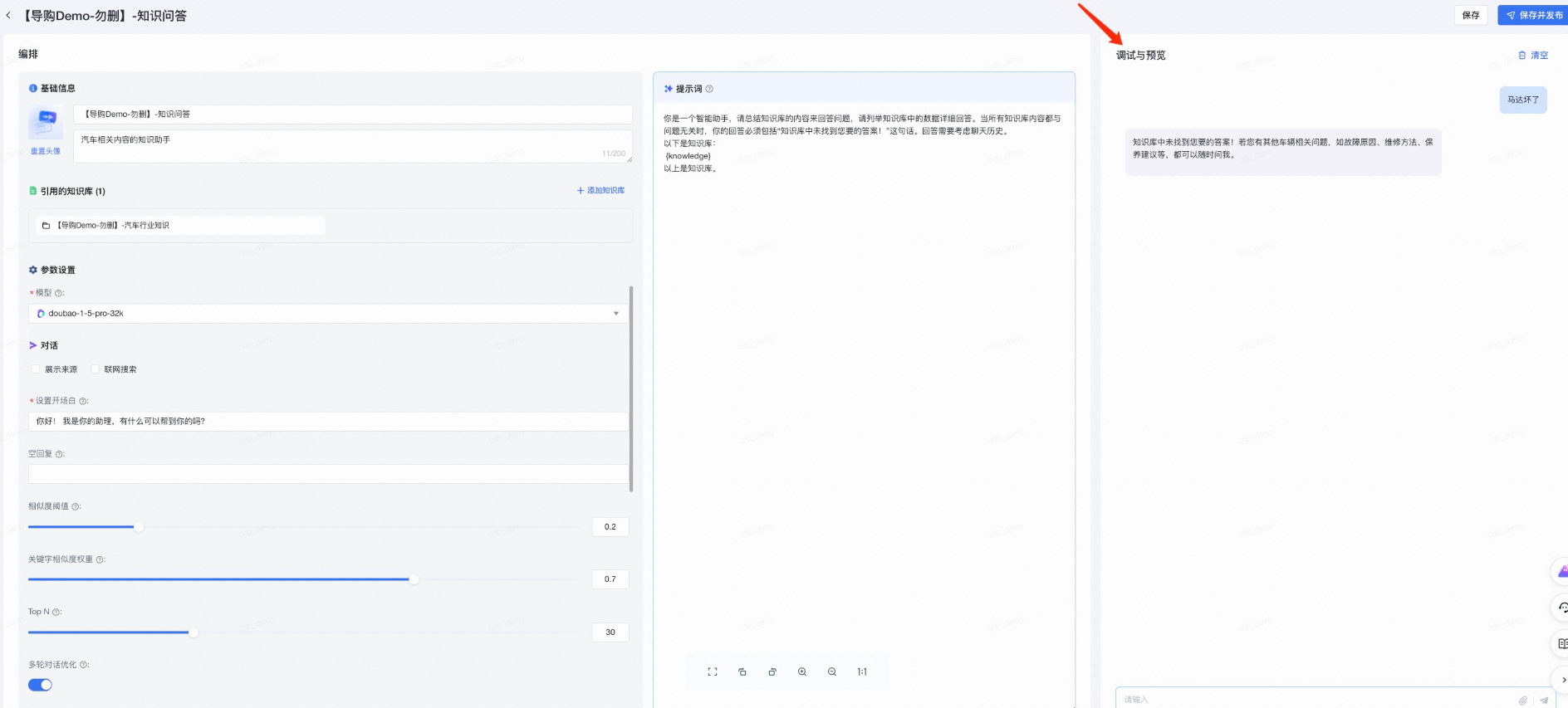Click the 保存并发布 button
The height and width of the screenshot is (708, 1568).
1534,15
